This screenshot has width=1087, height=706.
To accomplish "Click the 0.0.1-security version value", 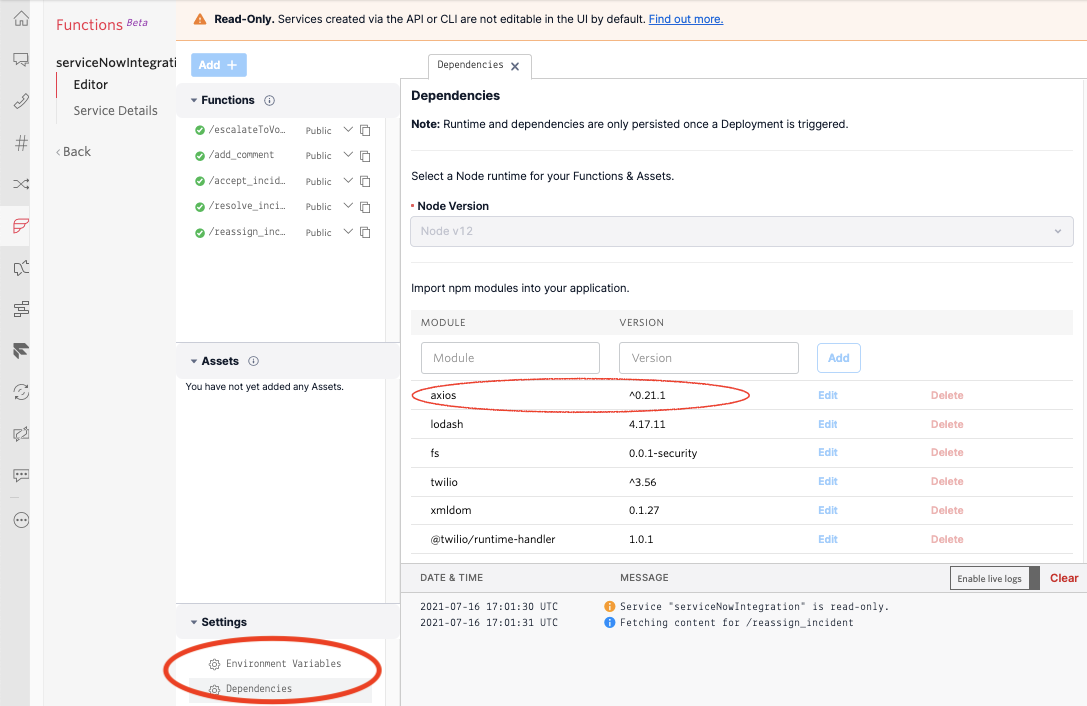I will point(663,454).
